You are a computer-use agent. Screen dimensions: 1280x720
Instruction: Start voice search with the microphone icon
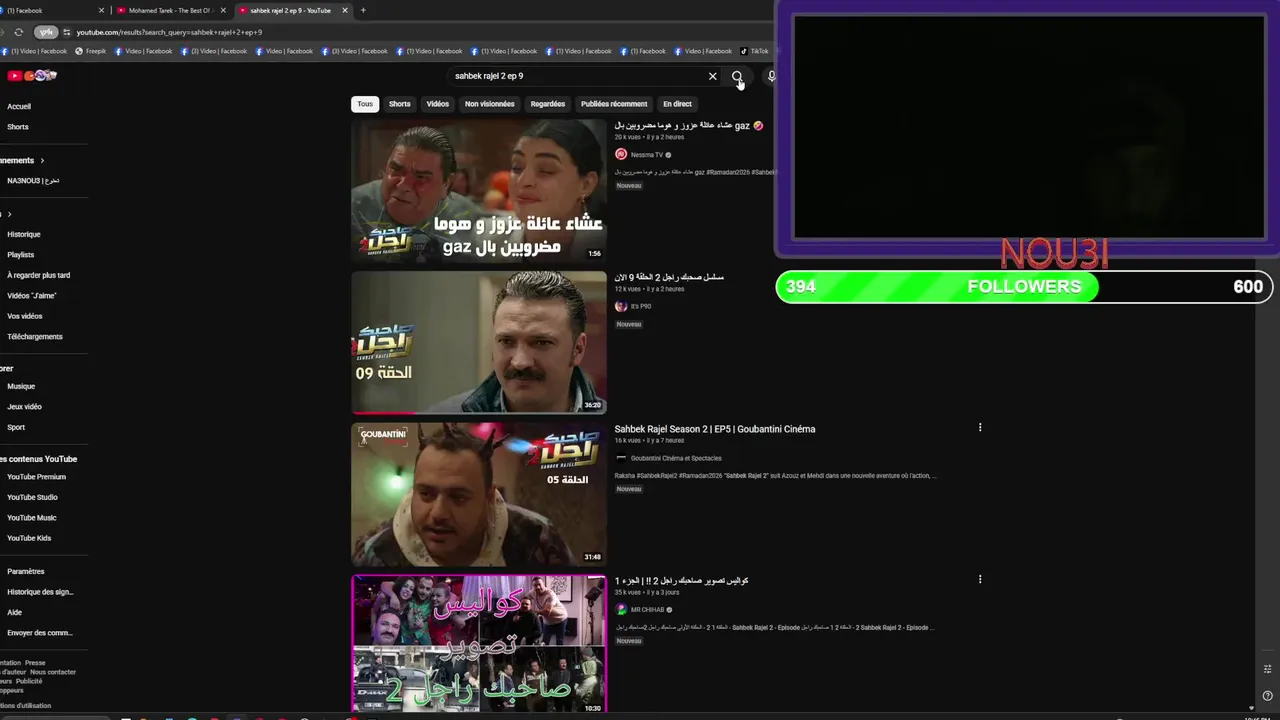tap(771, 76)
